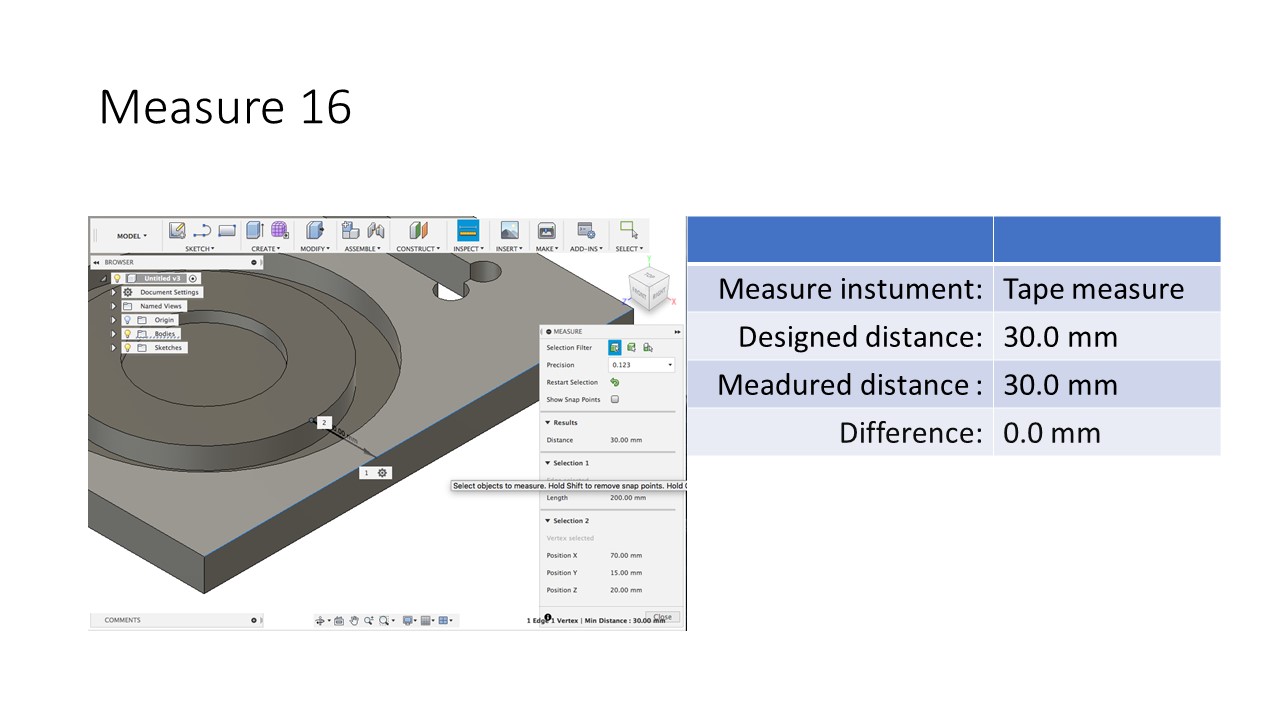
Task: Click the Press Pull icon in Modify
Action: (315, 230)
